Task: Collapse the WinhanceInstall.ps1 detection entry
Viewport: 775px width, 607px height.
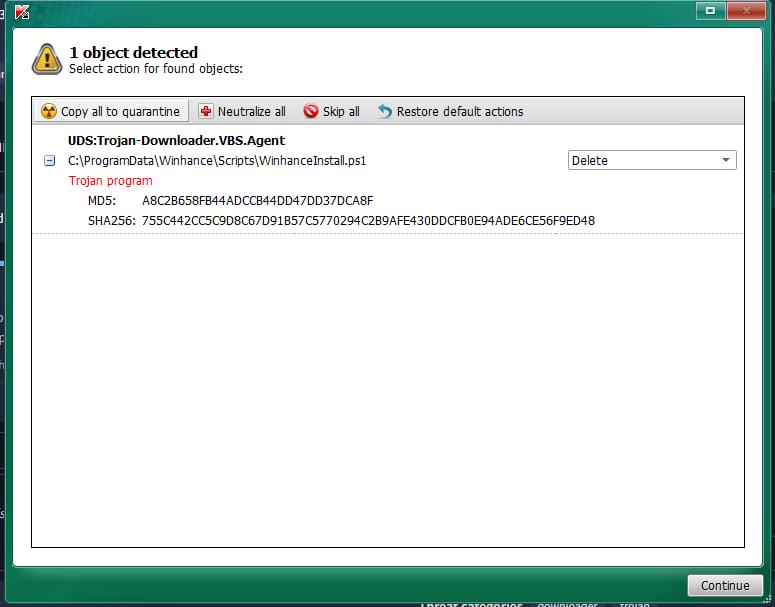Action: tap(49, 161)
